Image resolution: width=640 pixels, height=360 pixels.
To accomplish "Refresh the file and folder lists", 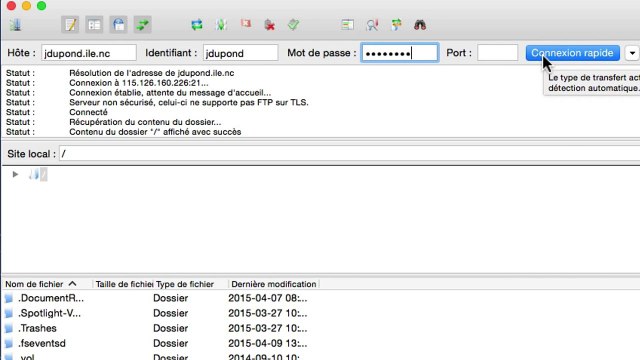I will coord(197,25).
